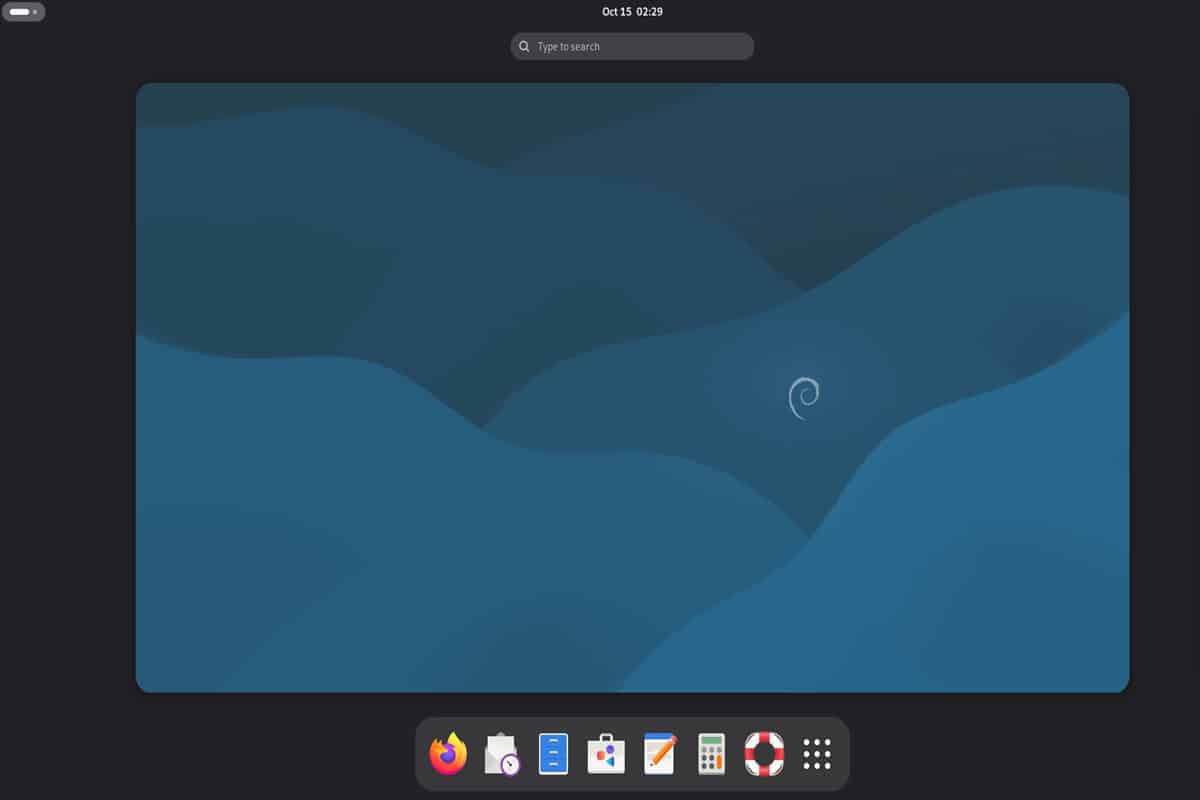Screen dimensions: 1200x800
Task: Open the search magnifier in the search bar
Action: coord(524,46)
